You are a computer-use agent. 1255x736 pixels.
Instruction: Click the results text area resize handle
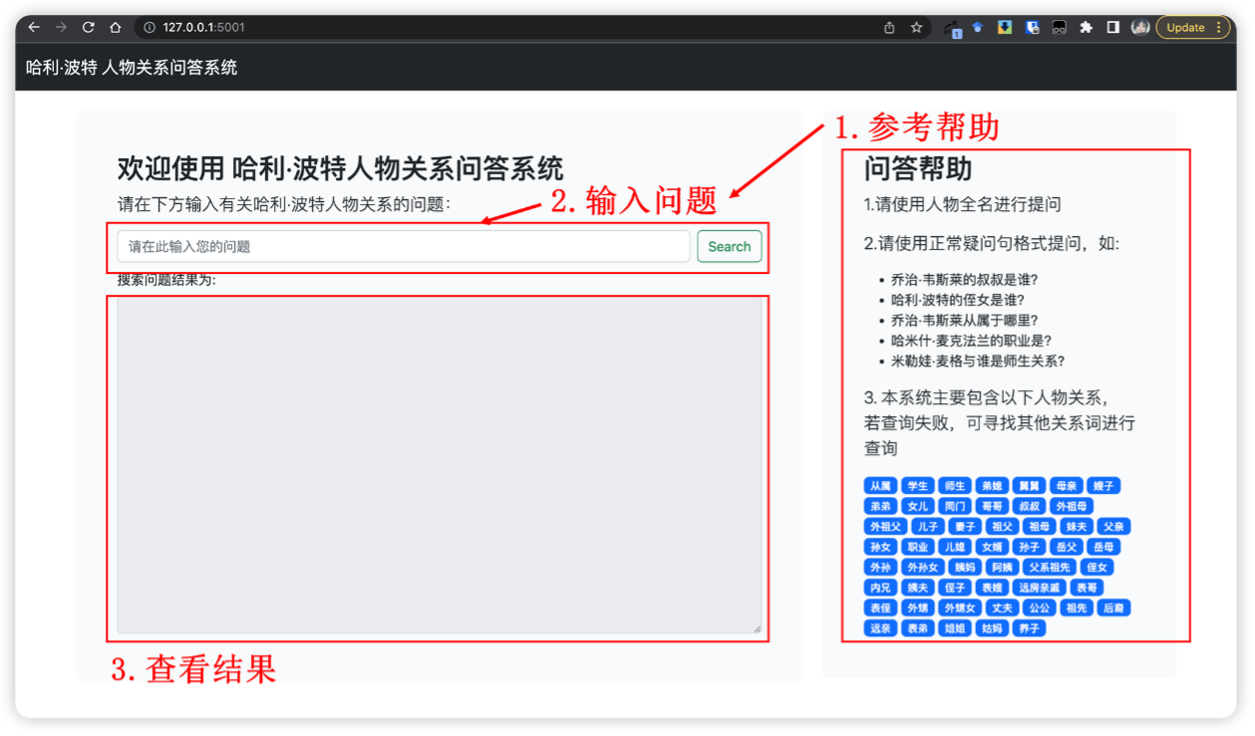(757, 628)
